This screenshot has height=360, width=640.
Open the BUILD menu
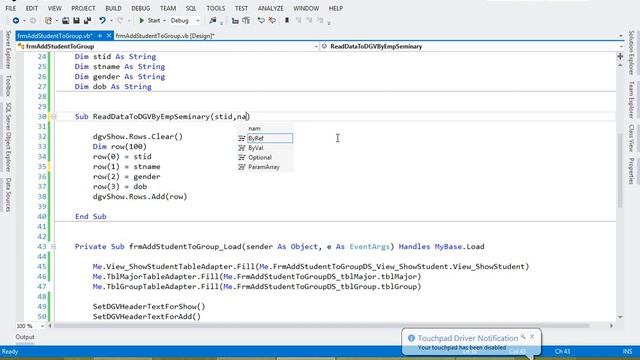tap(113, 8)
